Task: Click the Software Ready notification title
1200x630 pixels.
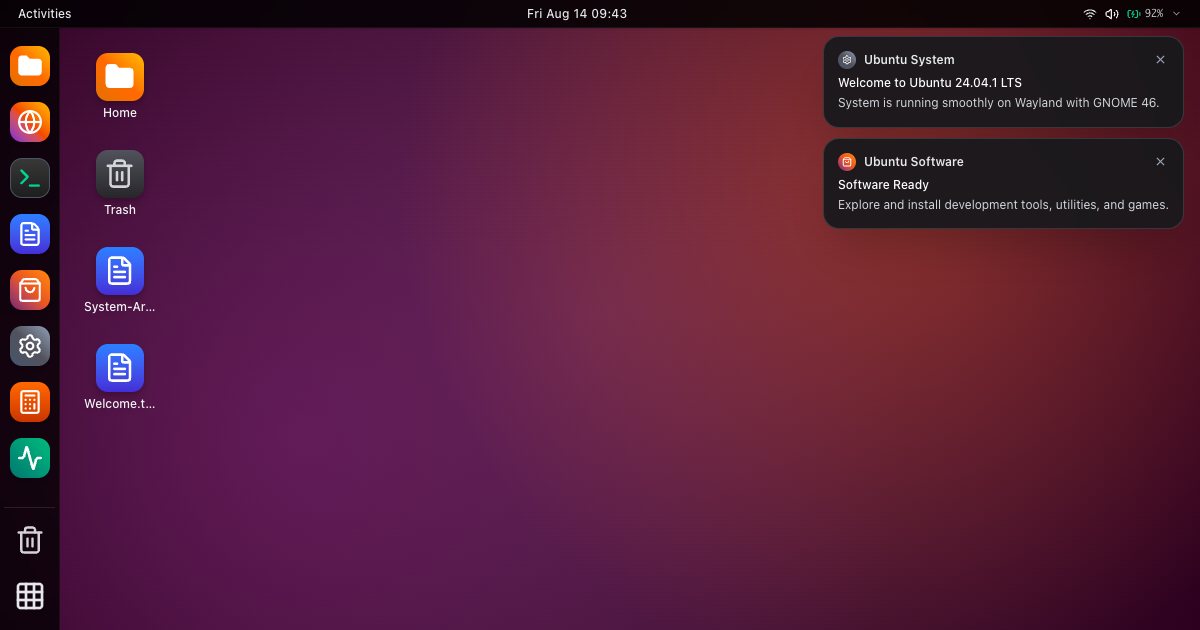Action: point(883,185)
